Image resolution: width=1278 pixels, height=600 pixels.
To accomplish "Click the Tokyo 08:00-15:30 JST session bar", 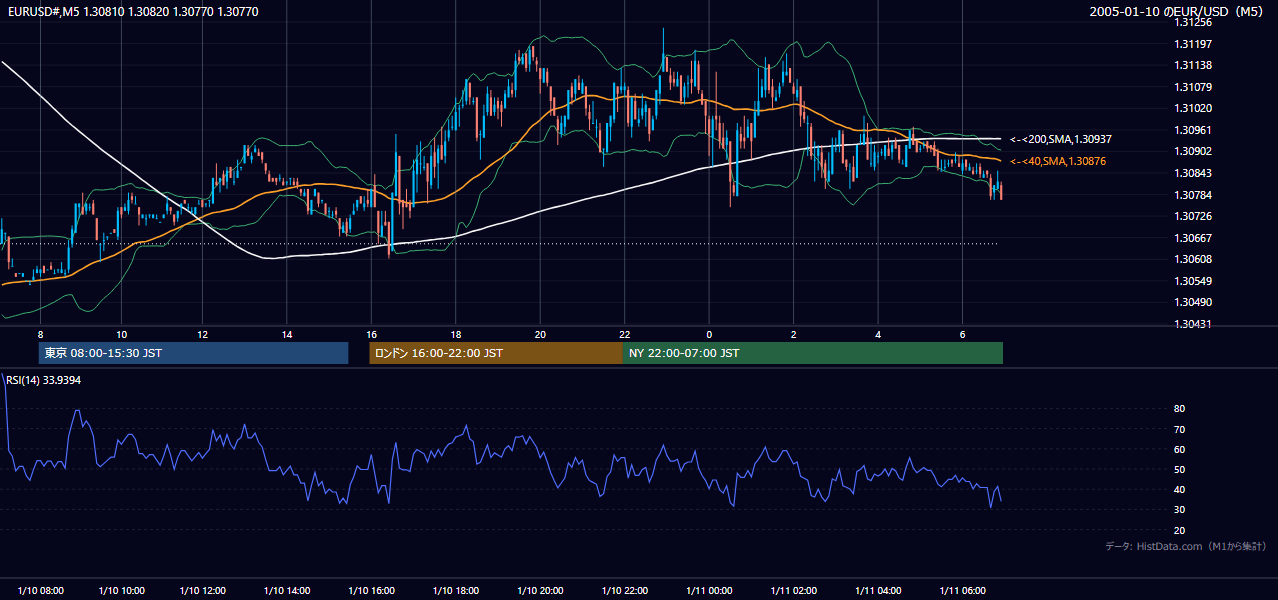I will pos(193,353).
